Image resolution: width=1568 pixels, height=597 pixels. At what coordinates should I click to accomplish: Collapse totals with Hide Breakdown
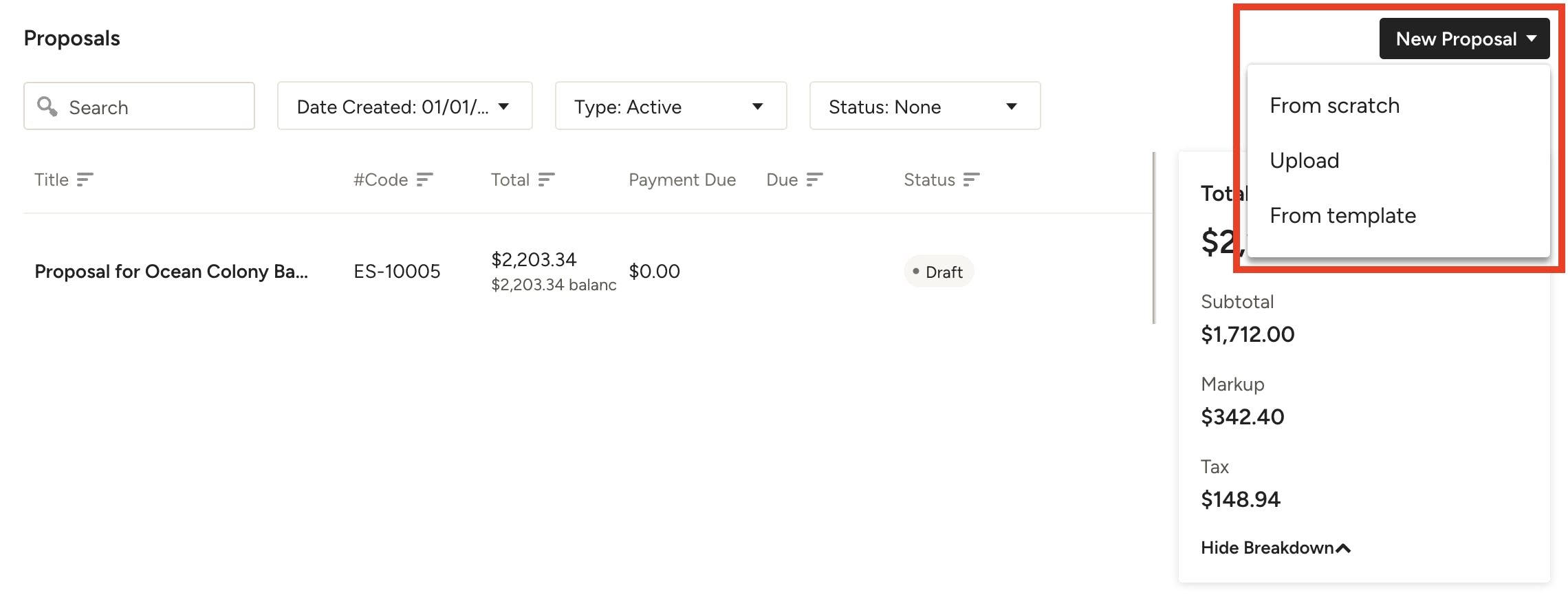[1276, 548]
